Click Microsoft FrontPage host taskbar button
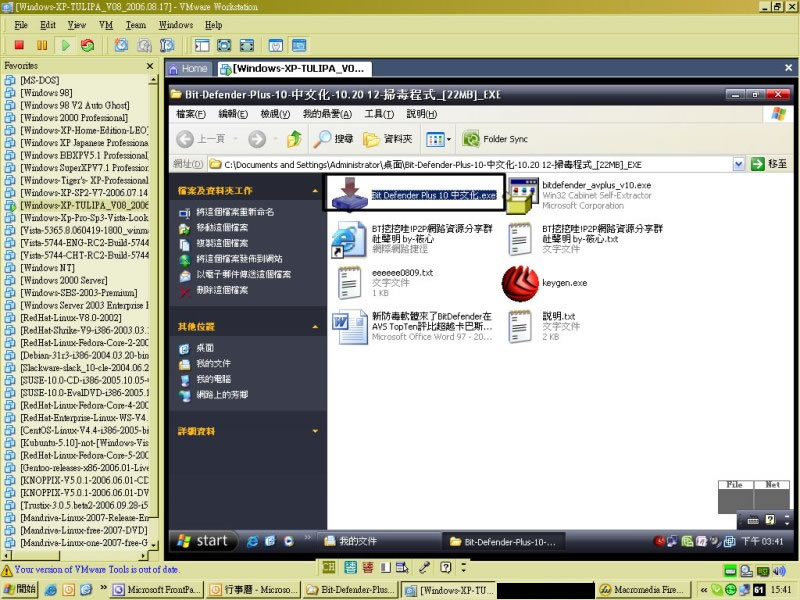 157,590
